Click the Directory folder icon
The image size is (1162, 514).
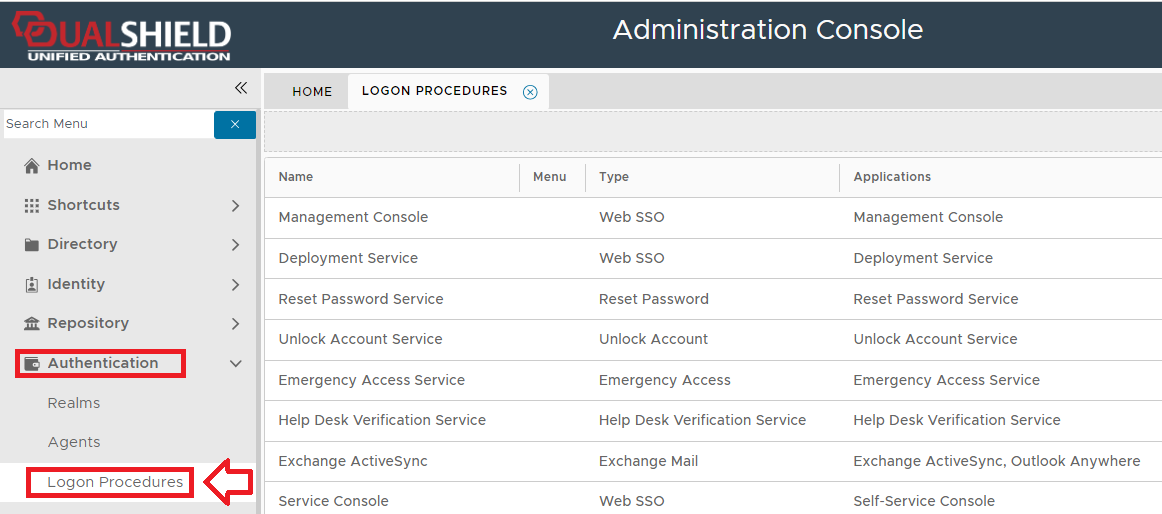(32, 245)
